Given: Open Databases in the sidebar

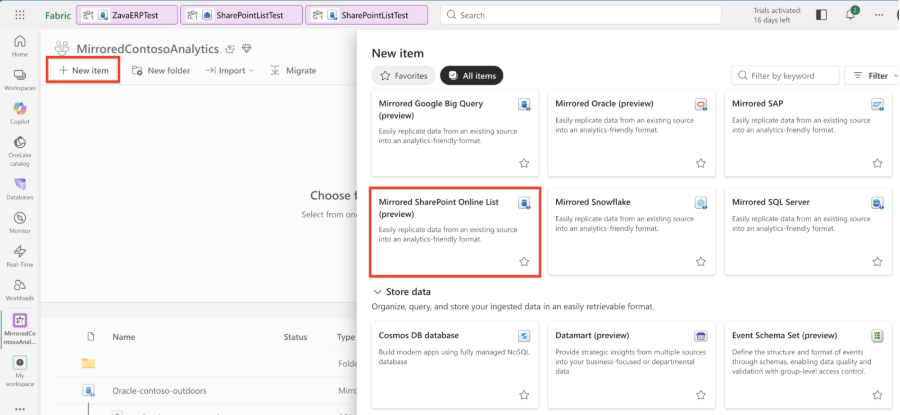Looking at the screenshot, I should [20, 189].
